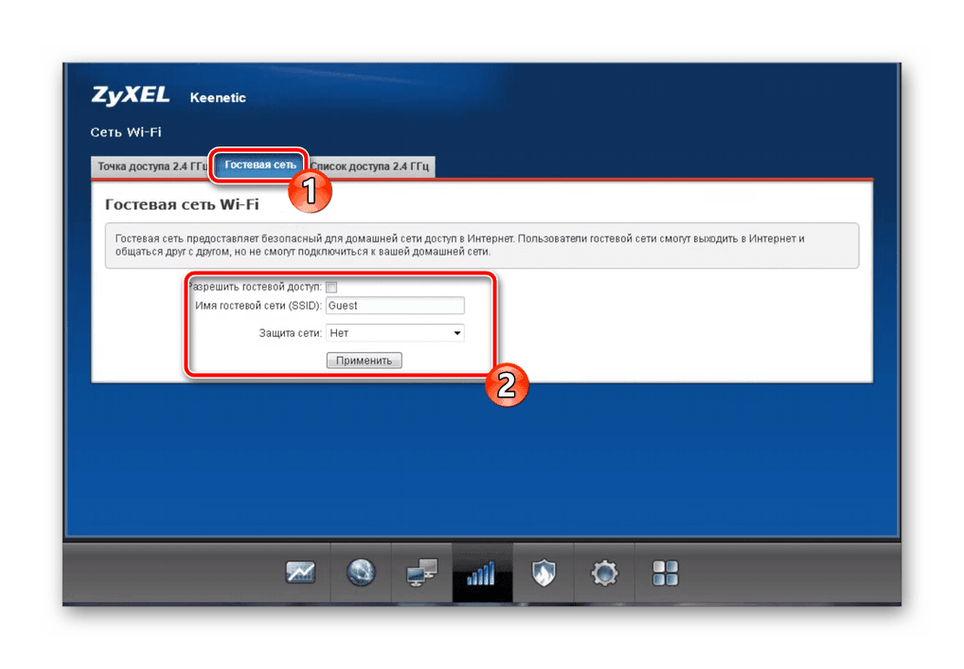Open the Список доступа 2.4 ГГц tab
964x669 pixels.
370,167
